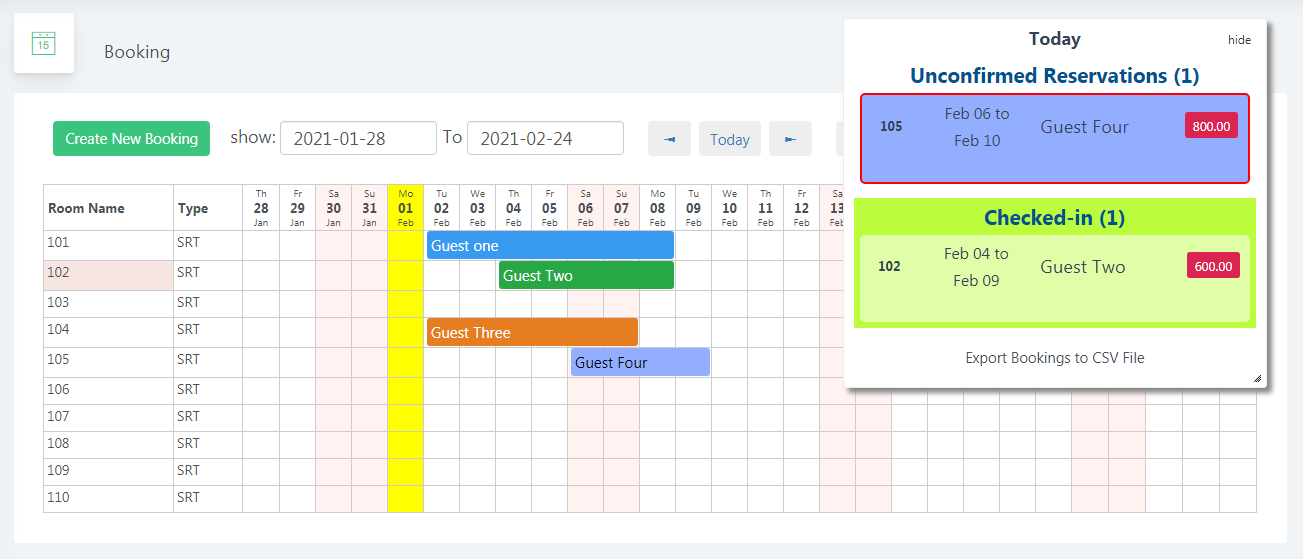Hide the Today panel
The width and height of the screenshot is (1303, 559).
(x=1239, y=40)
